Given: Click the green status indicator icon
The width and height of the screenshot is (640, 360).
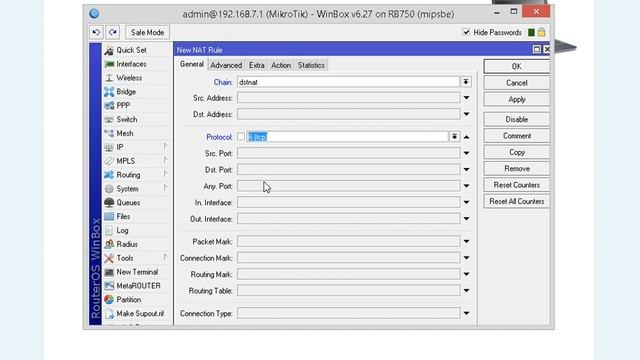Looking at the screenshot, I should click(531, 32).
